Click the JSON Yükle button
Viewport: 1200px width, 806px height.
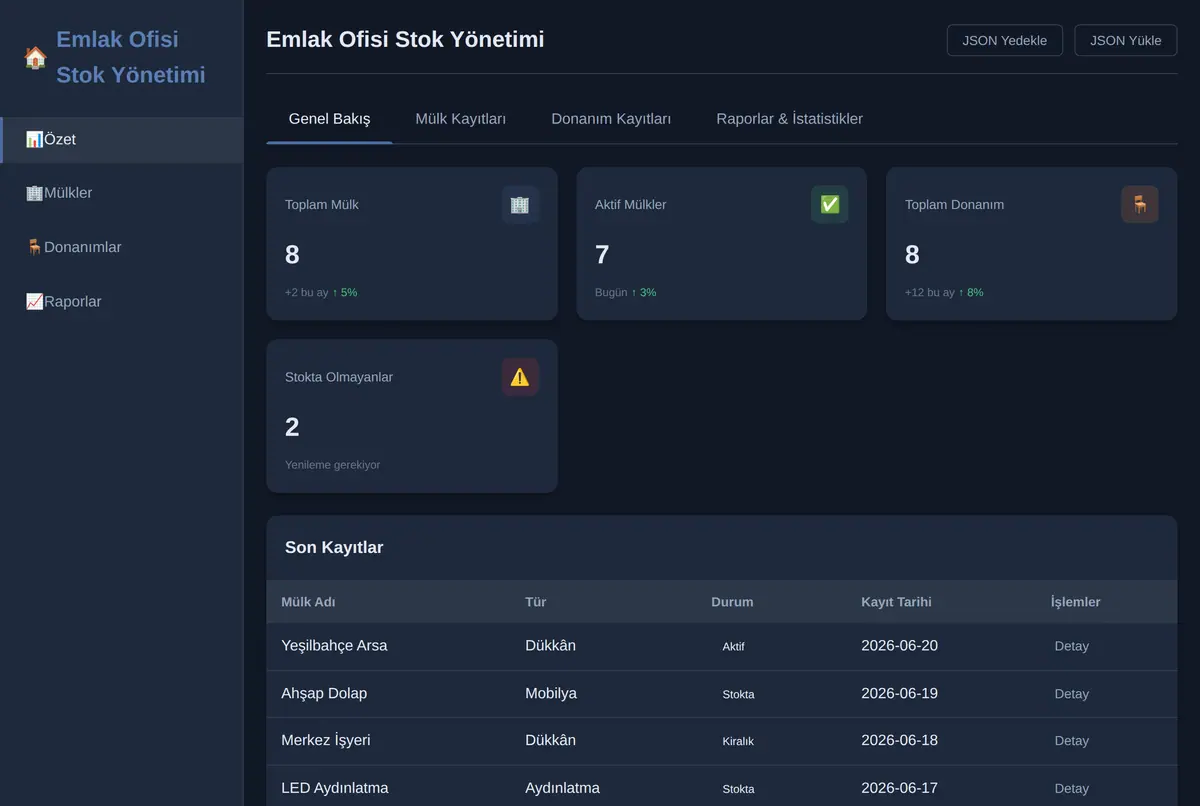point(1126,40)
